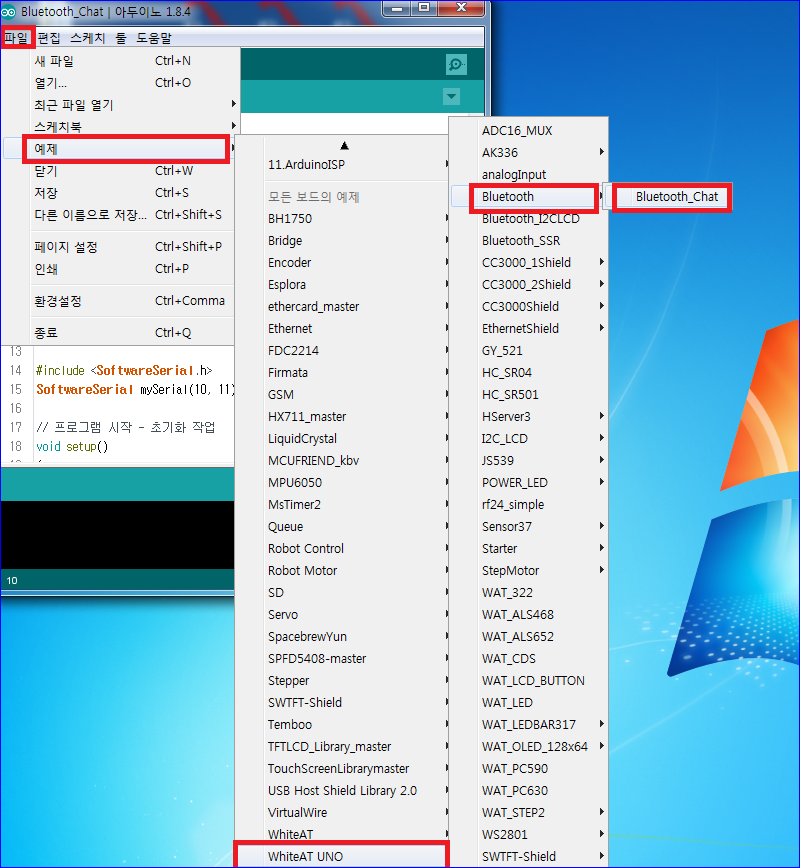Screen dimensions: 800x868
Task: Select HC_SR04 example
Action: click(x=529, y=373)
